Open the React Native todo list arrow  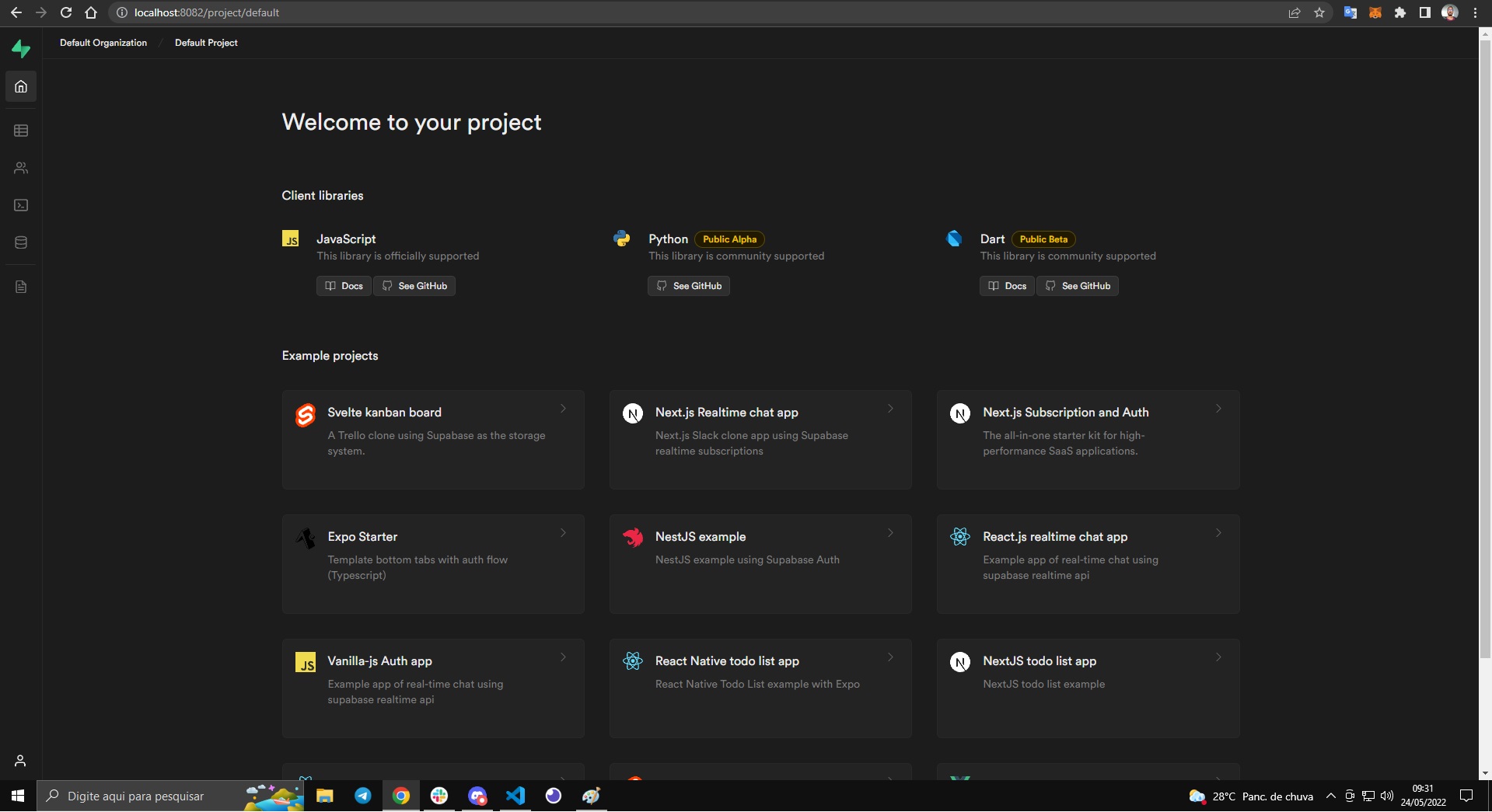point(890,657)
